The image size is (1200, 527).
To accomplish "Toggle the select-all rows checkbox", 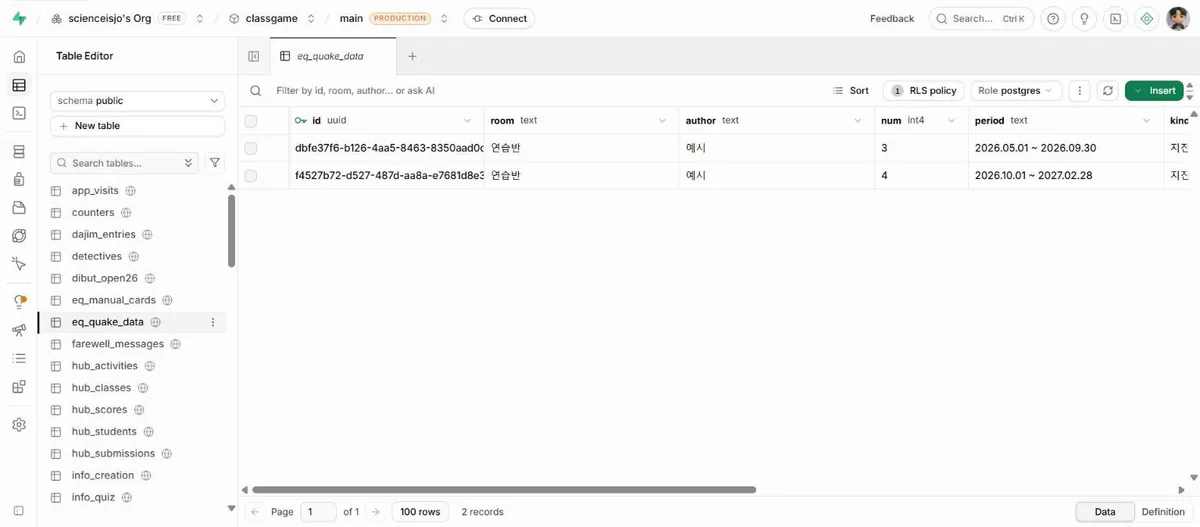I will point(251,121).
